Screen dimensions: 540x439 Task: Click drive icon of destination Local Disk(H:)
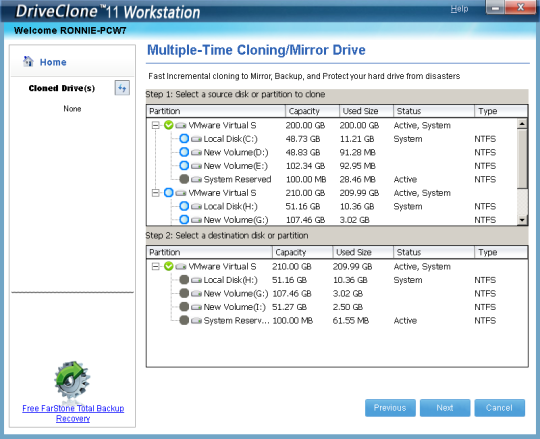[x=196, y=280]
